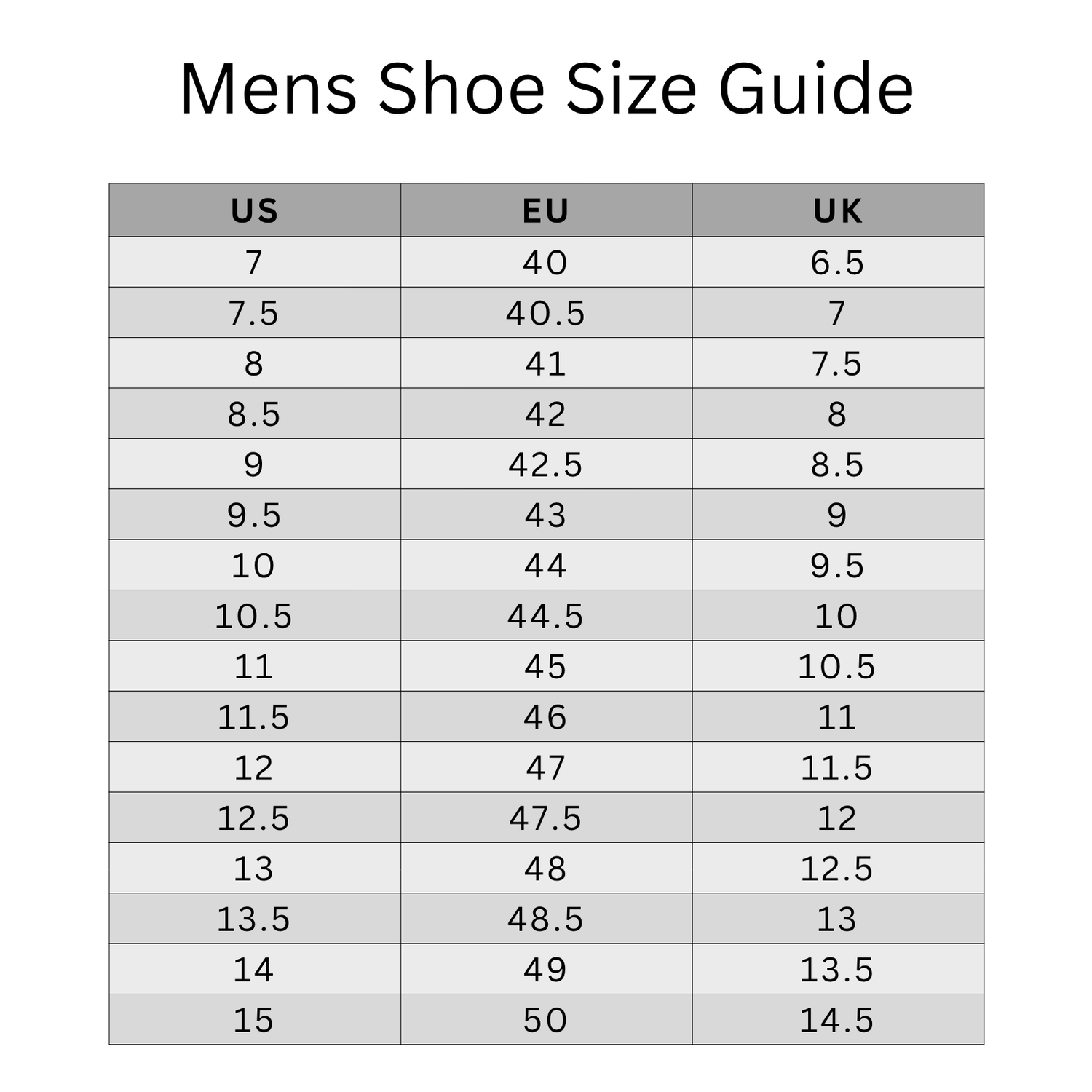Select the US size 7 cell
This screenshot has height=1092, width=1092.
(254, 263)
